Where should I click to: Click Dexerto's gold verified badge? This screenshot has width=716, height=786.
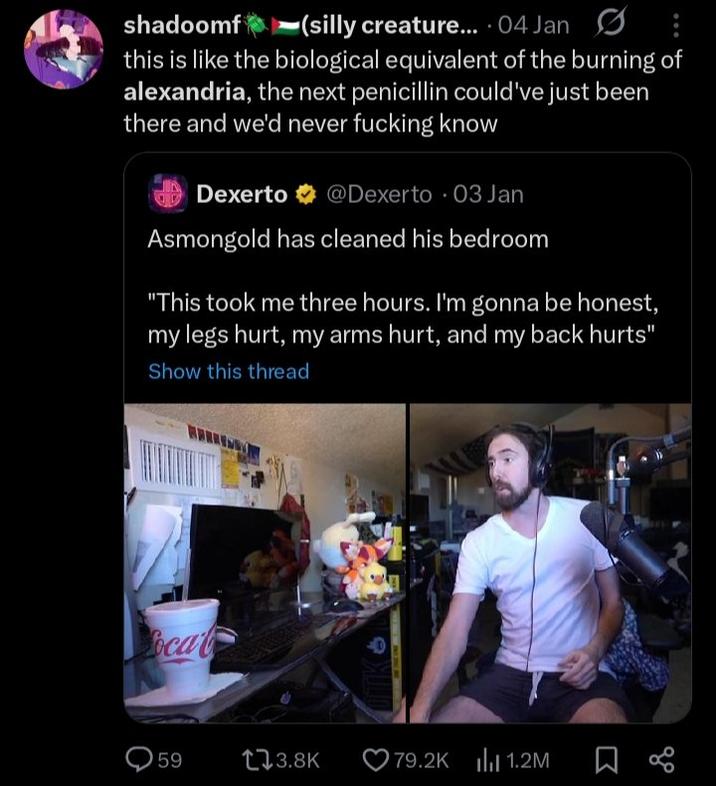[x=308, y=194]
